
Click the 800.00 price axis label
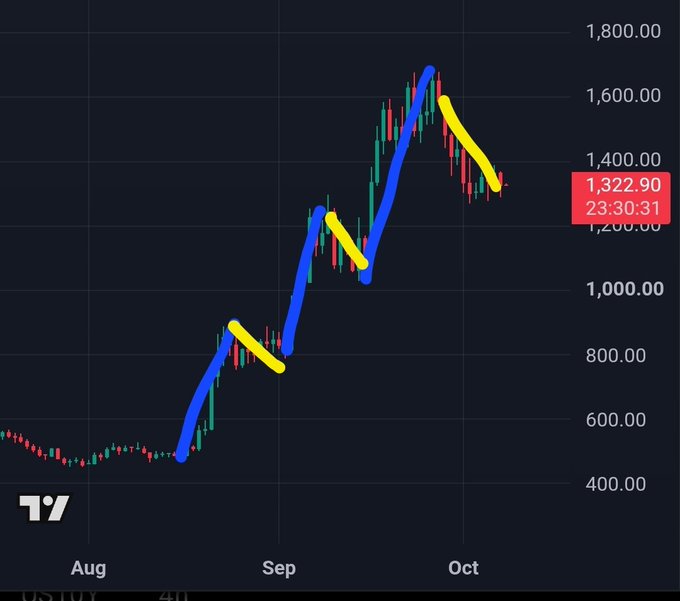click(x=615, y=356)
